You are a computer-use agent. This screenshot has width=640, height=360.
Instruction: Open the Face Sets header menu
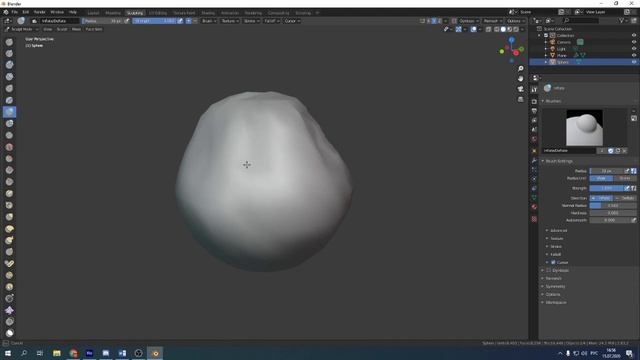(x=94, y=29)
